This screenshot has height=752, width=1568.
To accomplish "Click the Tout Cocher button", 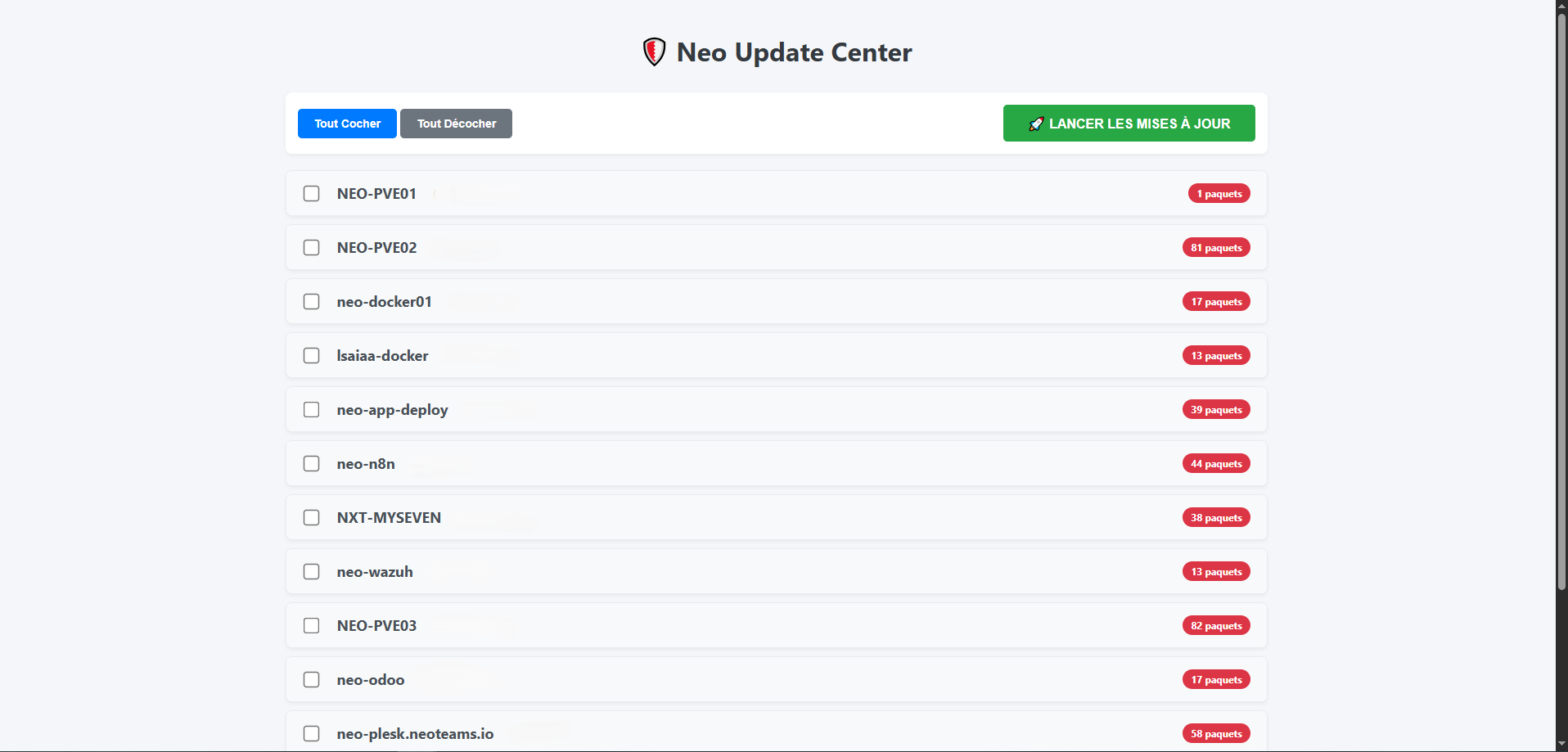I will click(x=347, y=124).
